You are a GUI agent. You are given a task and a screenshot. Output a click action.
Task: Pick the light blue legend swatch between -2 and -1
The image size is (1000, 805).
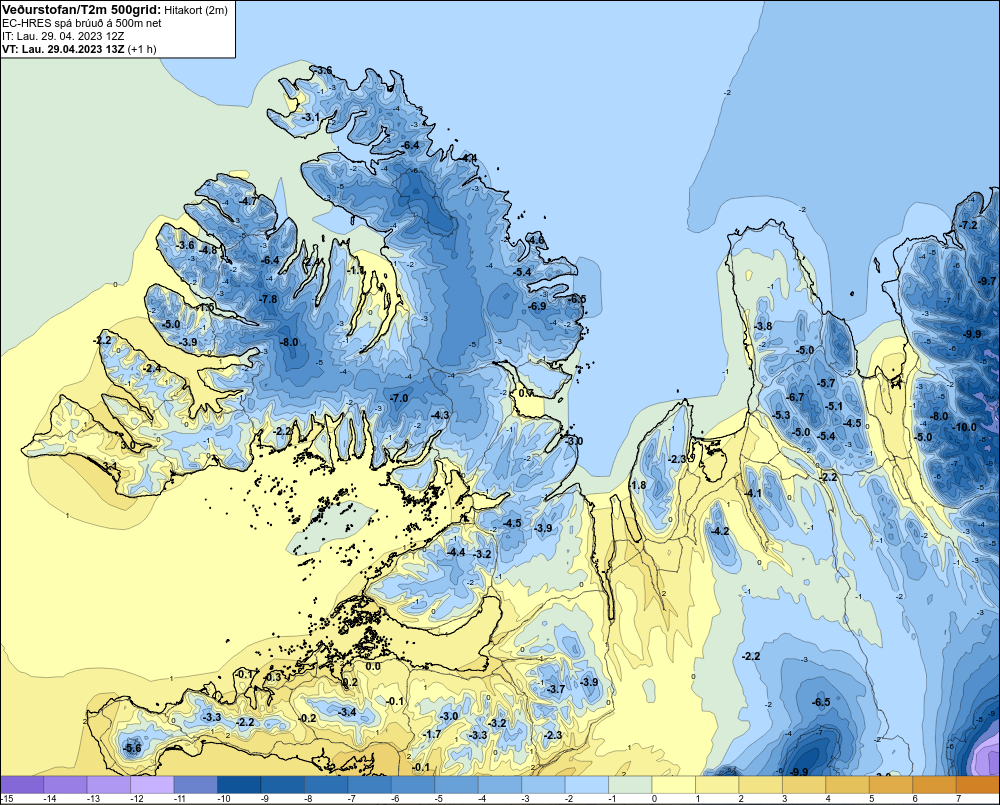coord(587,785)
